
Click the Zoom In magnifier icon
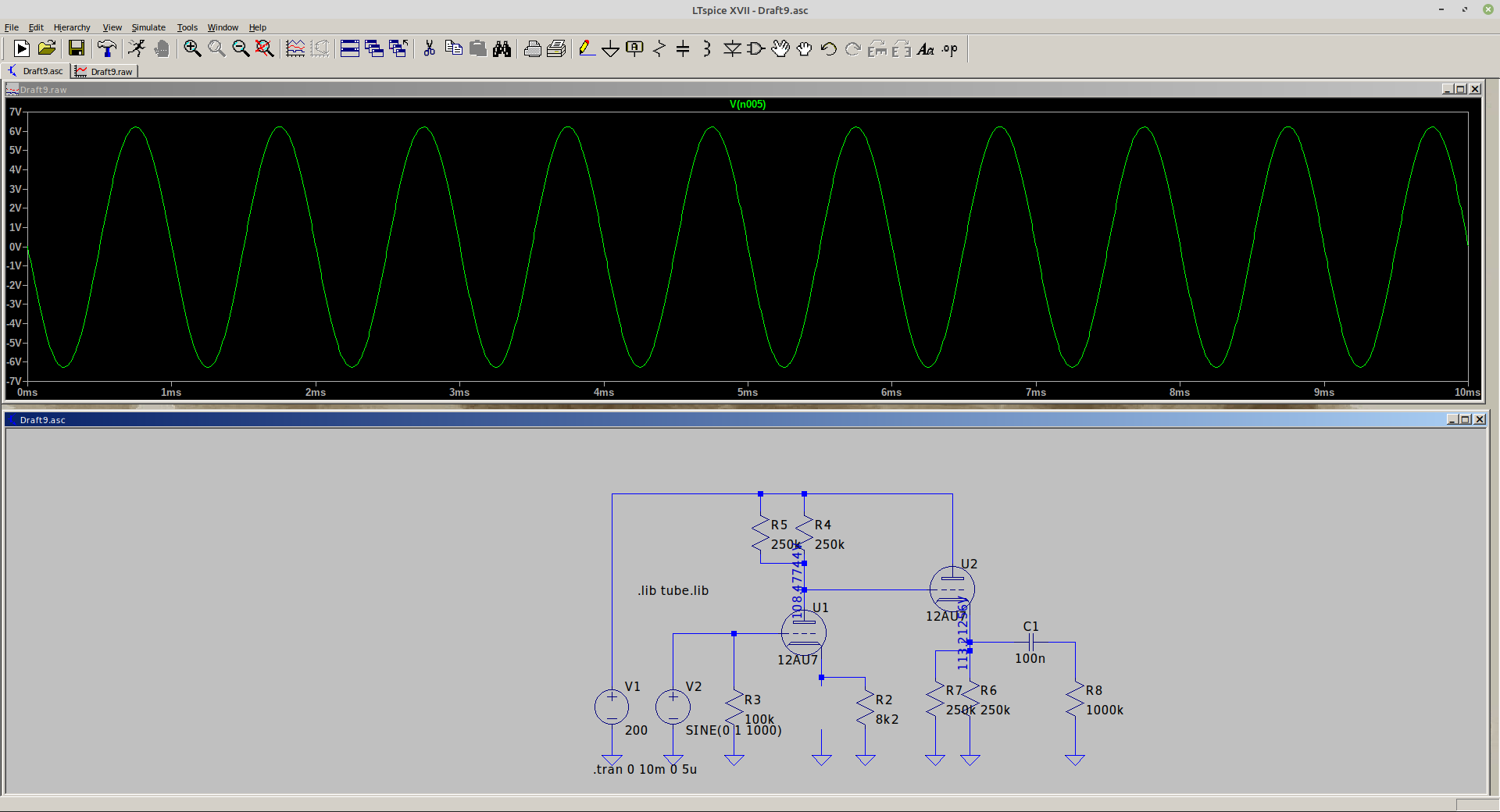192,48
